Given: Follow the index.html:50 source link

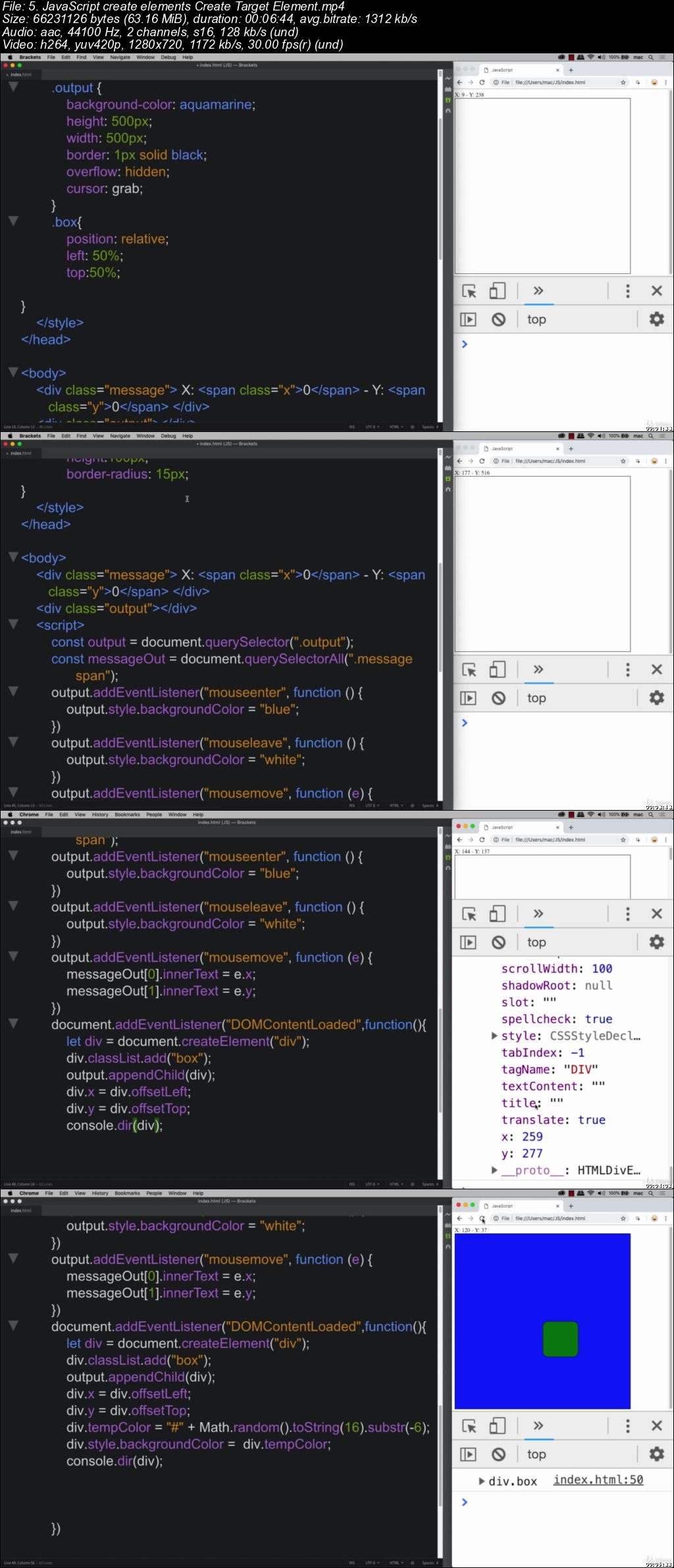Looking at the screenshot, I should click(x=598, y=1480).
